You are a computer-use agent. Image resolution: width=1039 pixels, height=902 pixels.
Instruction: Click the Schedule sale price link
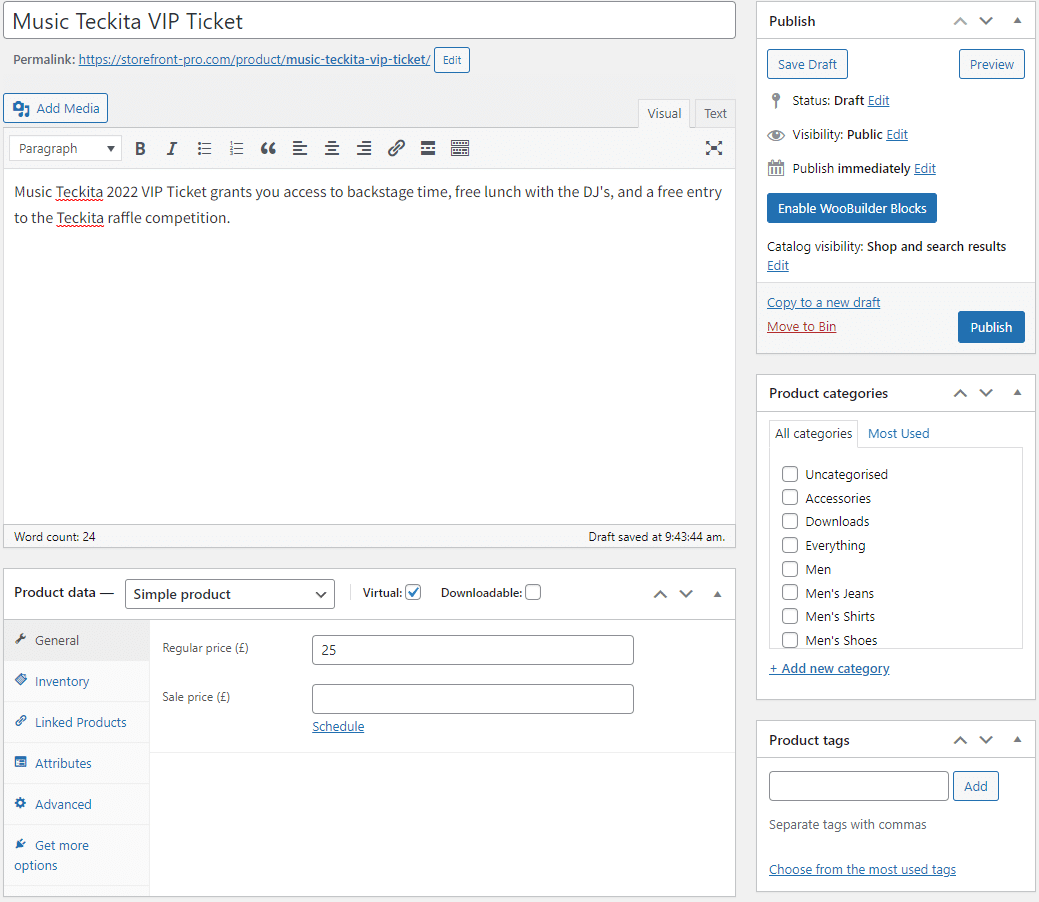pyautogui.click(x=338, y=726)
